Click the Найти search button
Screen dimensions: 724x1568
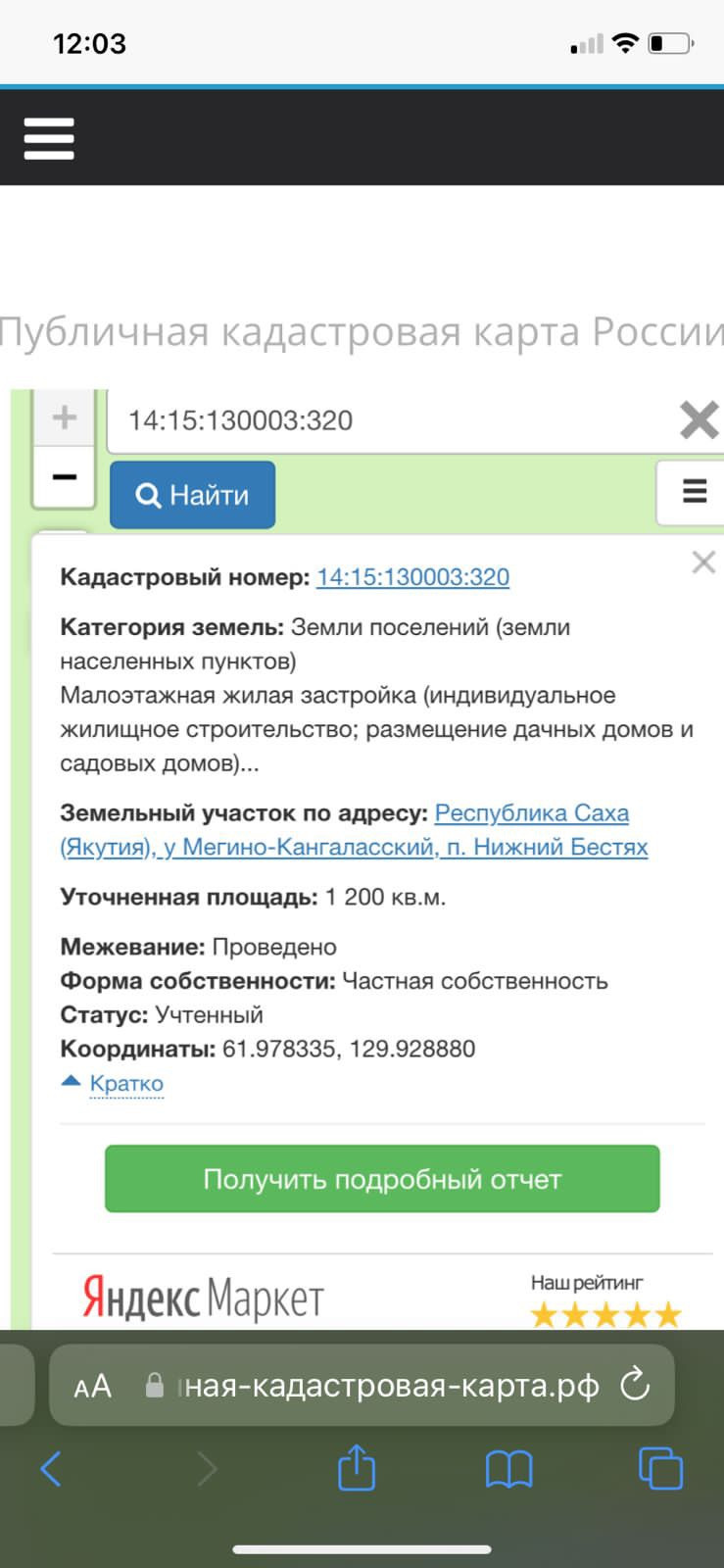tap(192, 495)
